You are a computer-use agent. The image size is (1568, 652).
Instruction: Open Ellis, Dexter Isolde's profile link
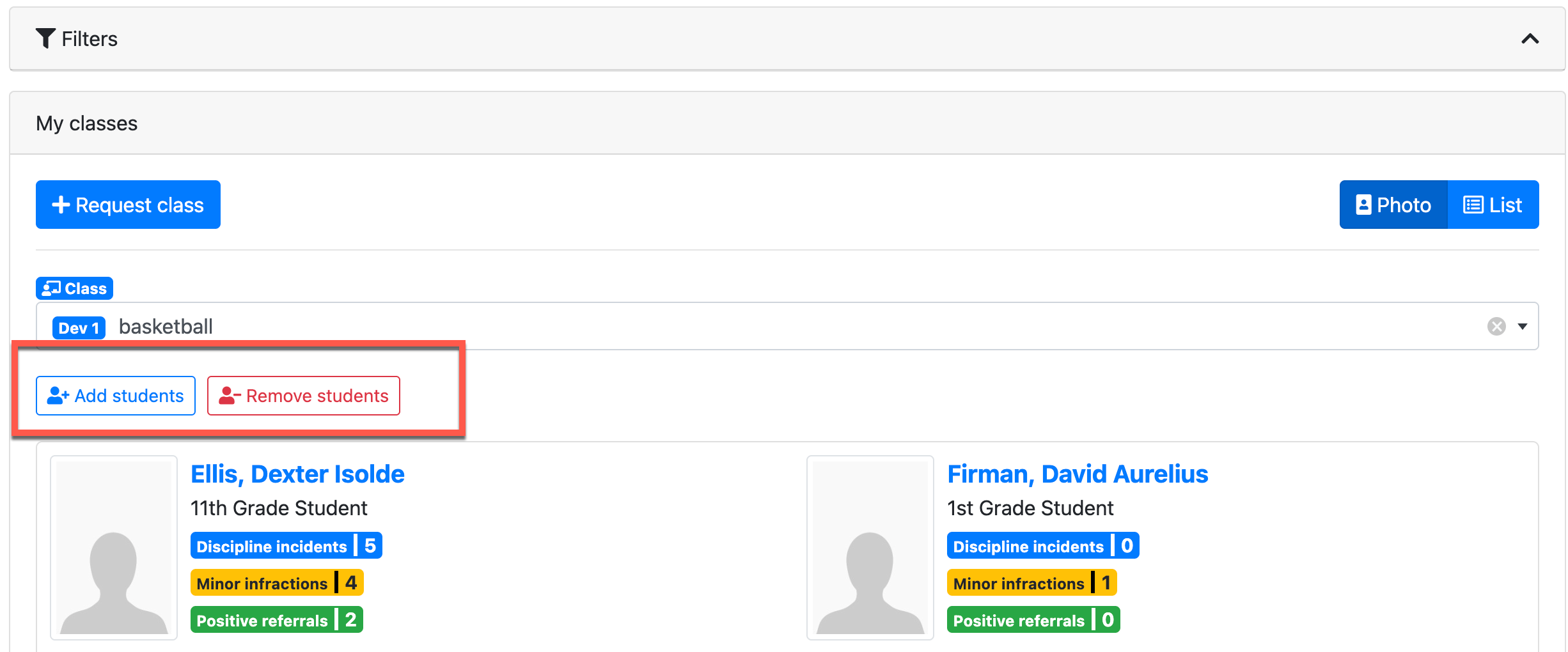pos(297,474)
